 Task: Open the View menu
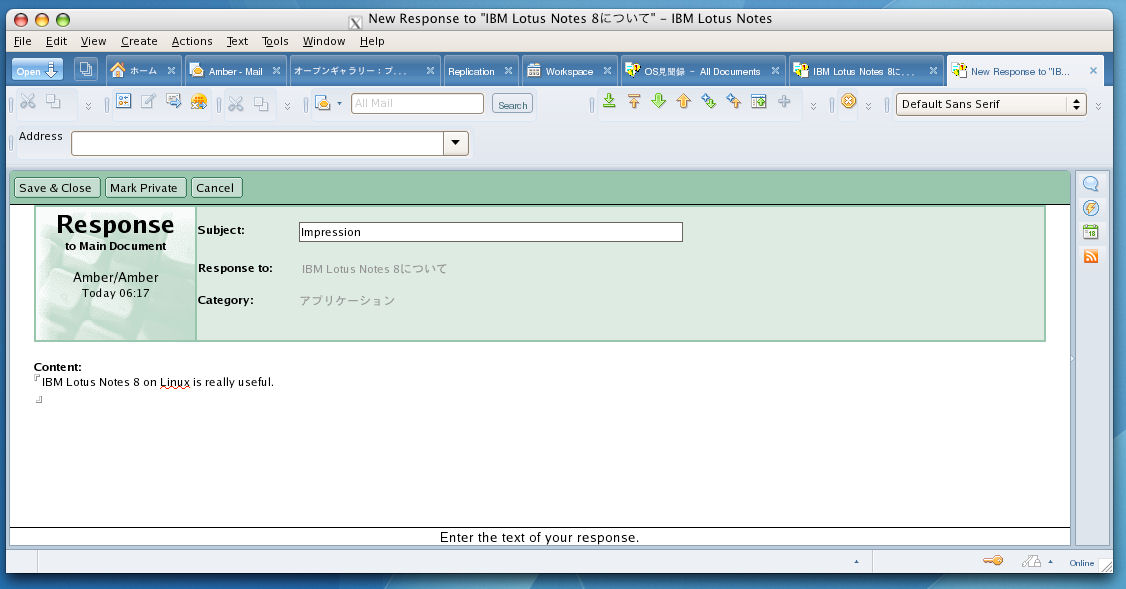[93, 41]
